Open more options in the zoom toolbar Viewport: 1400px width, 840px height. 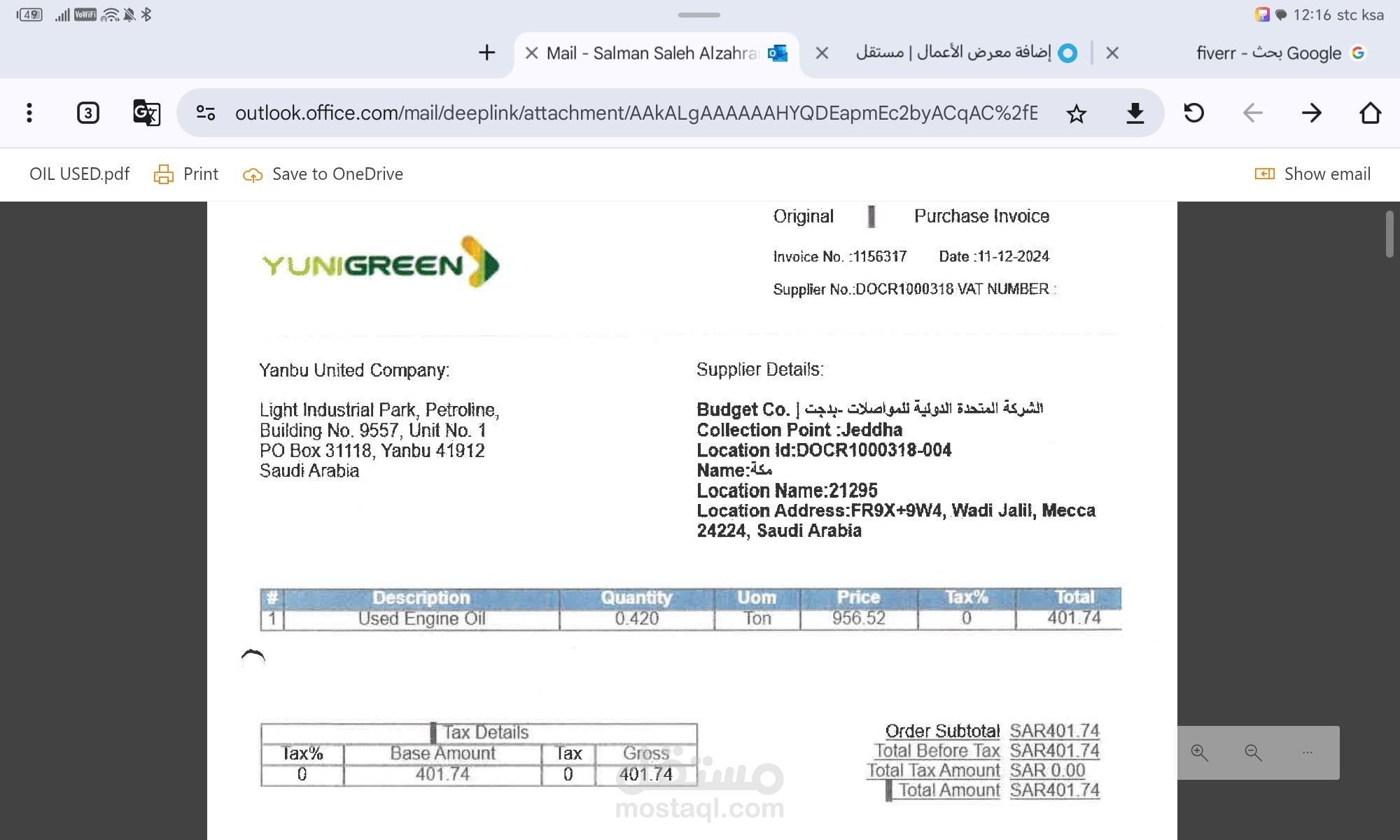1307,753
